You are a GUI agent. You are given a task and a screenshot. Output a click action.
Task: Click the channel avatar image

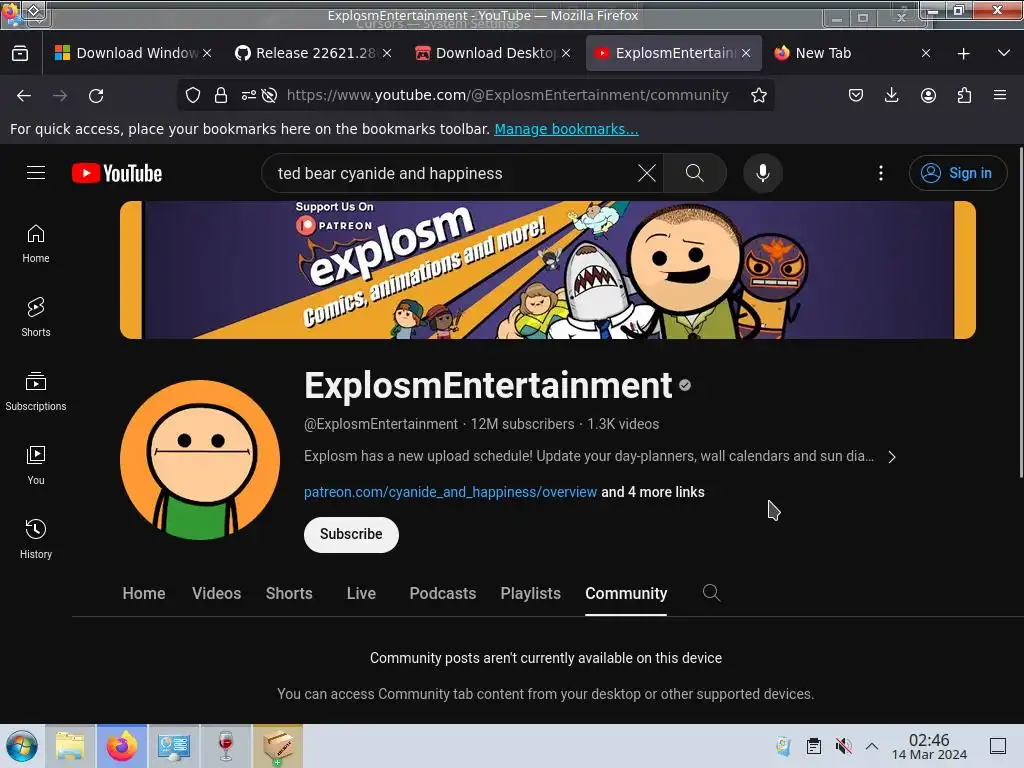point(200,460)
